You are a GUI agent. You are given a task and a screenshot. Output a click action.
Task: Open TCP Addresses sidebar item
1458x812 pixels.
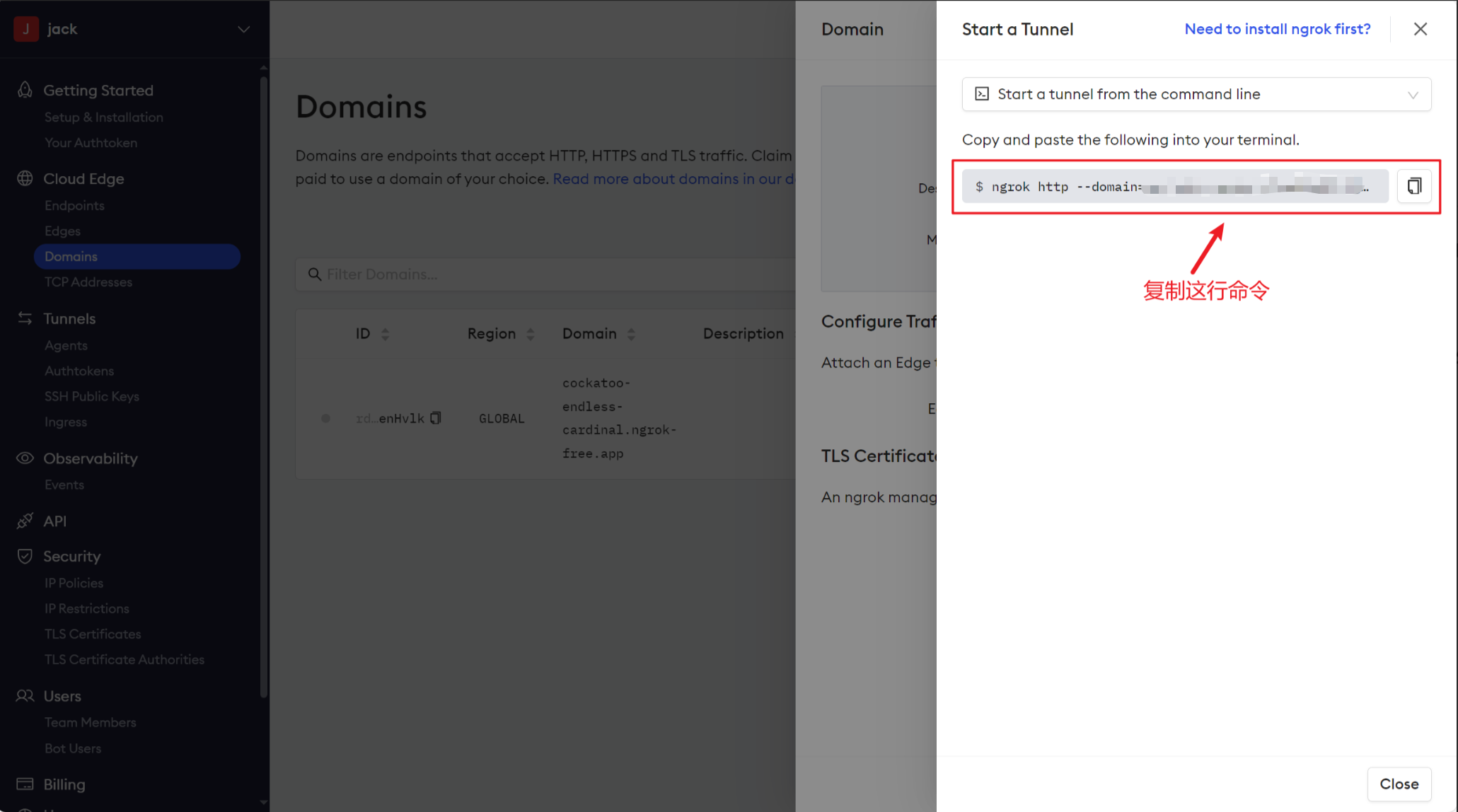[x=88, y=282]
